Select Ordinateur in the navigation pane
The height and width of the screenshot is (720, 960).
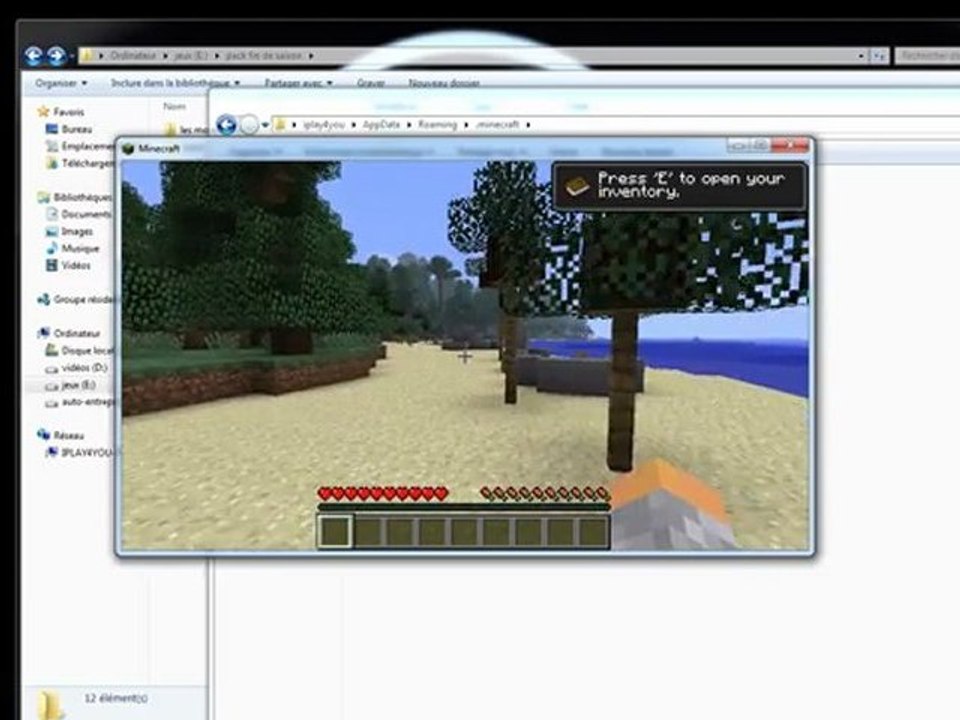point(77,334)
